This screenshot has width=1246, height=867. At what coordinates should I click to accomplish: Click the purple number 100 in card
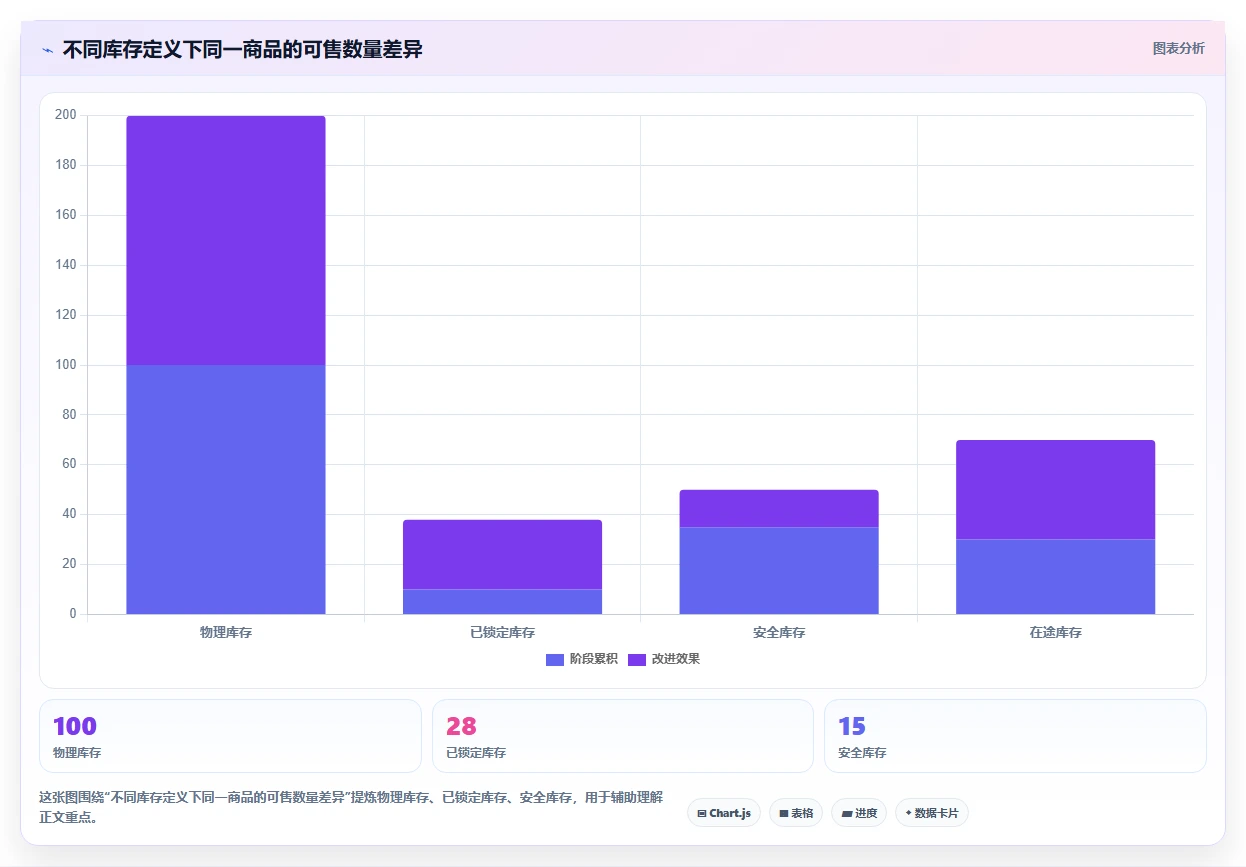(75, 726)
